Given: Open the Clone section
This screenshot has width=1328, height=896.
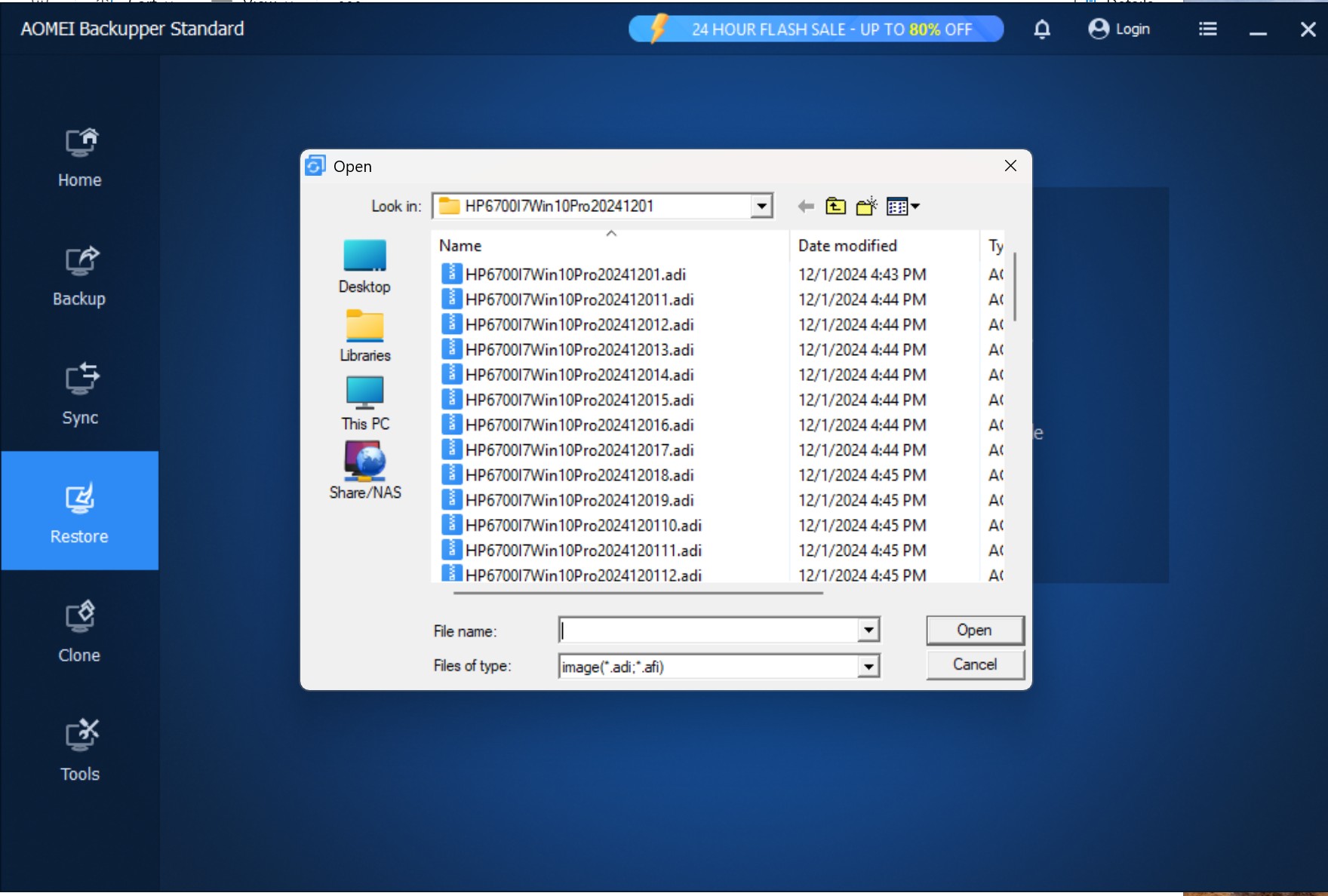Looking at the screenshot, I should click(x=79, y=632).
